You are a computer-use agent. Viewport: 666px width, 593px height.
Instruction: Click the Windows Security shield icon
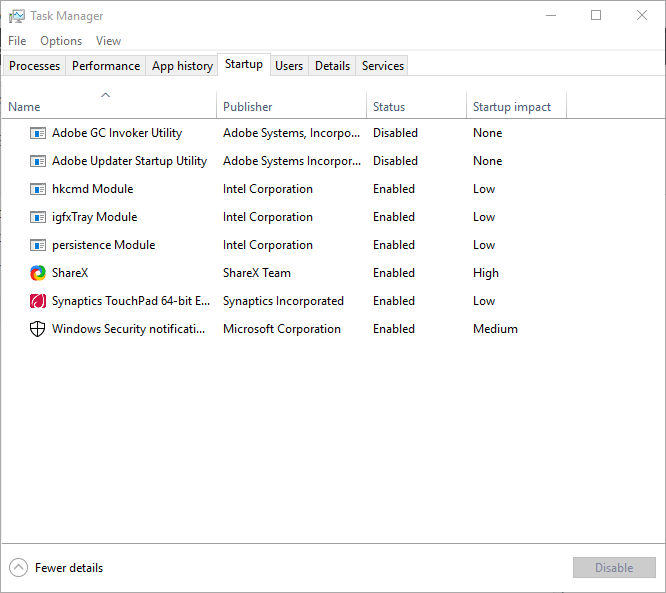(38, 329)
